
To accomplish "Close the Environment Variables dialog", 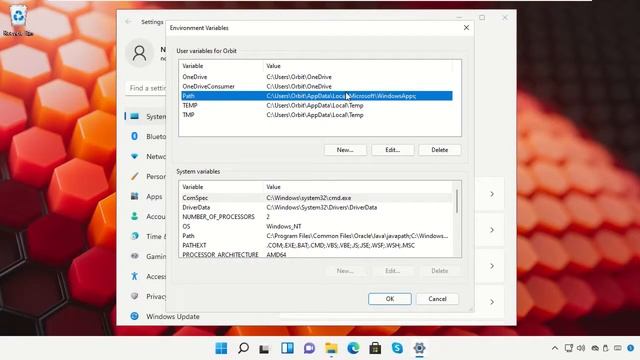I will click(466, 28).
